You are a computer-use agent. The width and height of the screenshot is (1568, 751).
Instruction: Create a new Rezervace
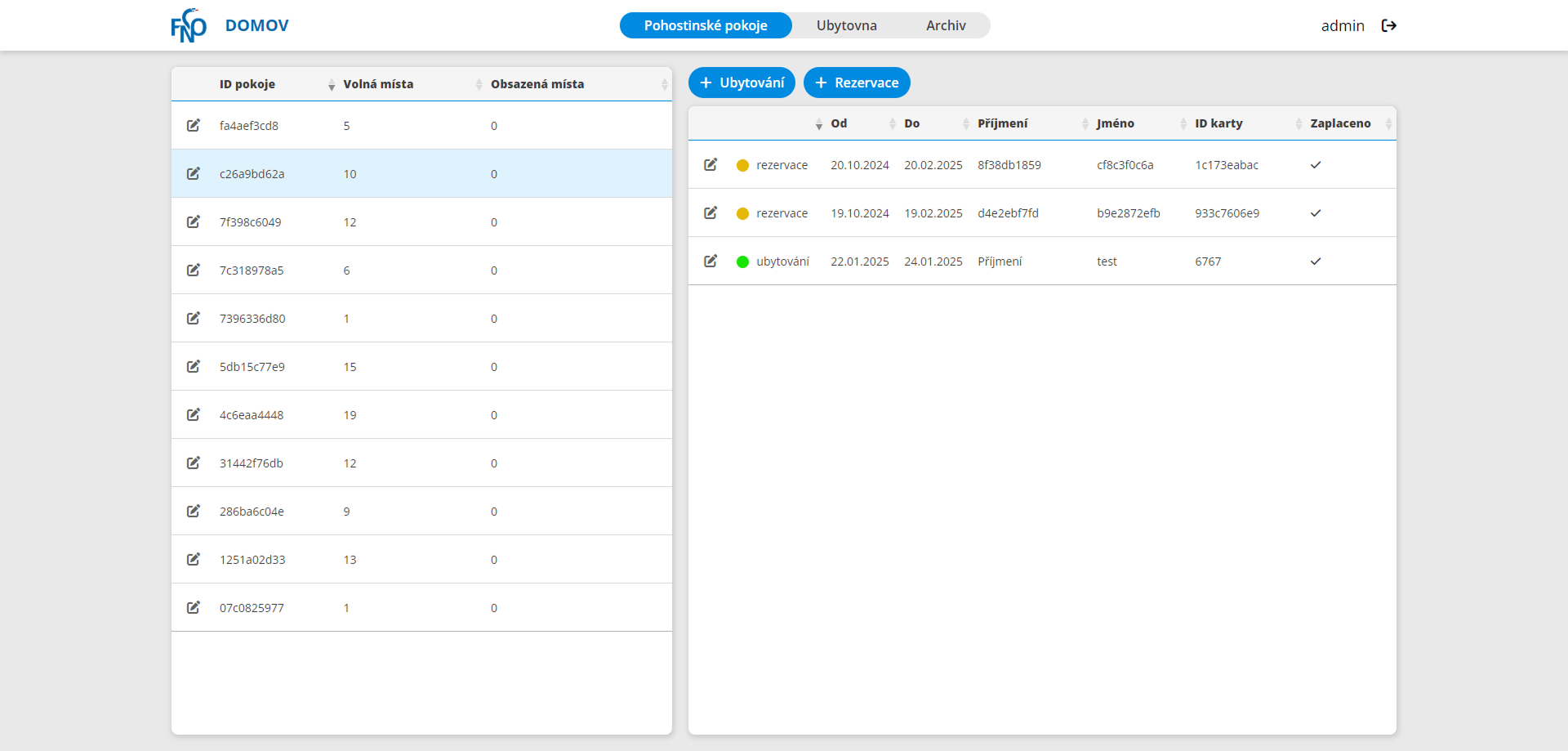[x=857, y=83]
